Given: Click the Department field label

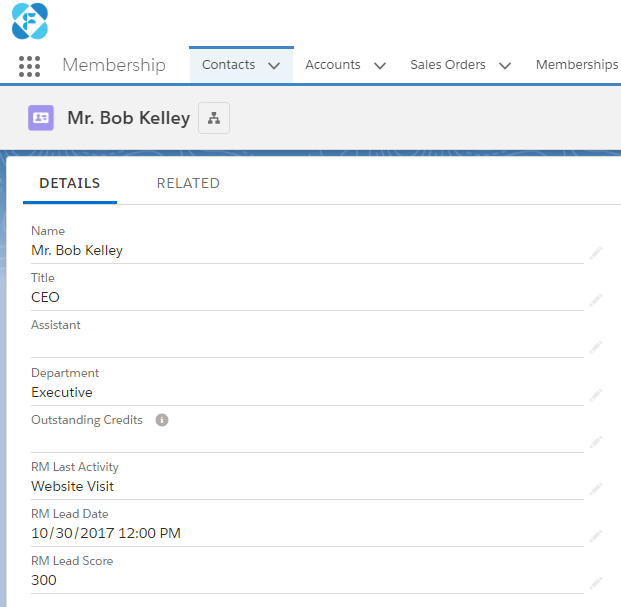Looking at the screenshot, I should (65, 373).
